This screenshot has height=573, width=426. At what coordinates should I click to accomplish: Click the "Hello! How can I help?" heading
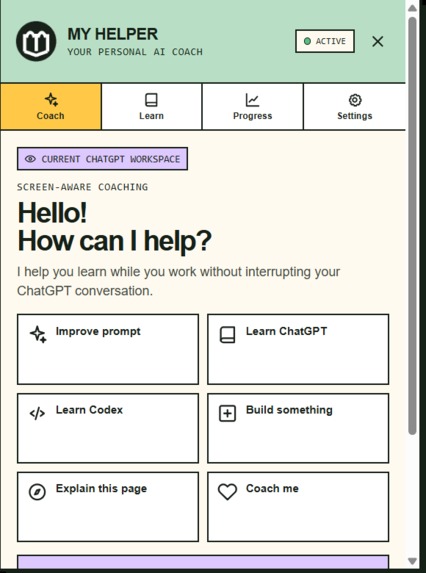tap(114, 227)
